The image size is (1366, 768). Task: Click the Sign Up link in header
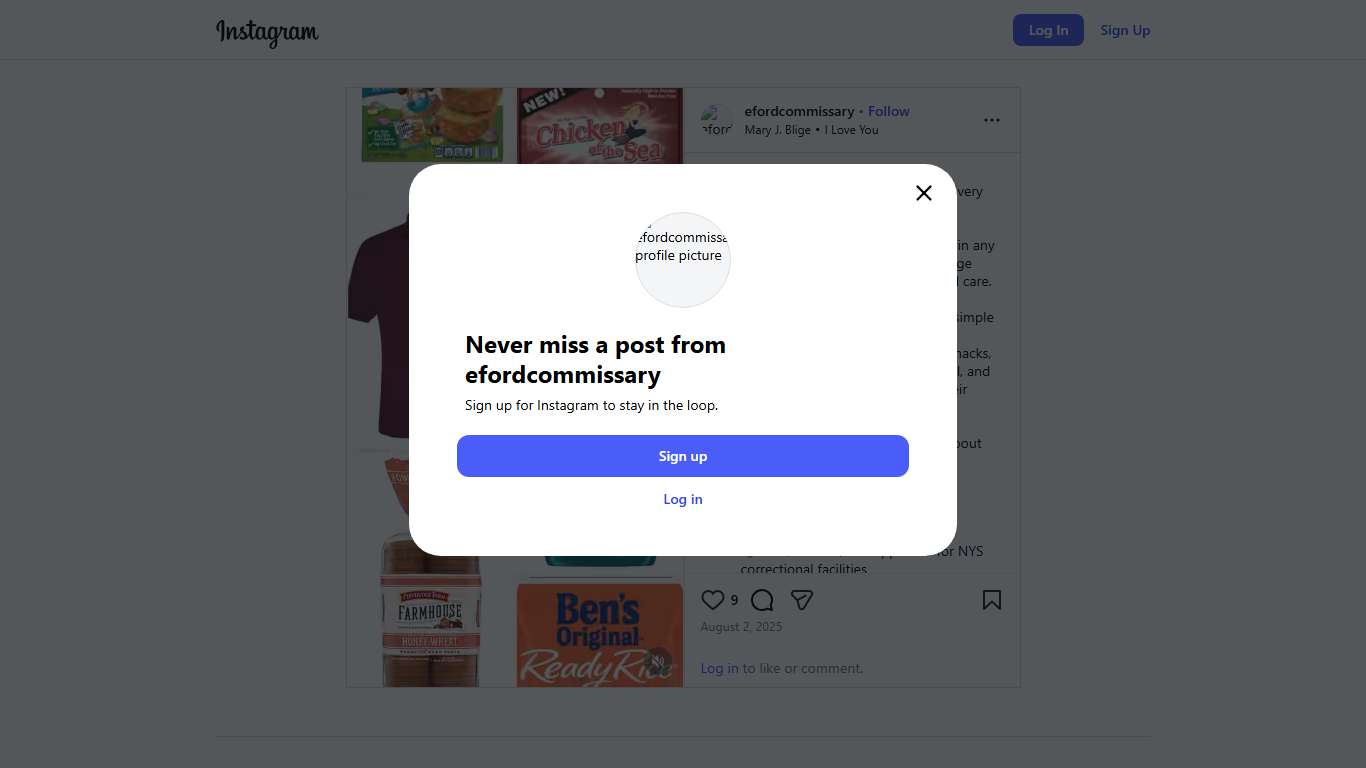click(x=1125, y=30)
